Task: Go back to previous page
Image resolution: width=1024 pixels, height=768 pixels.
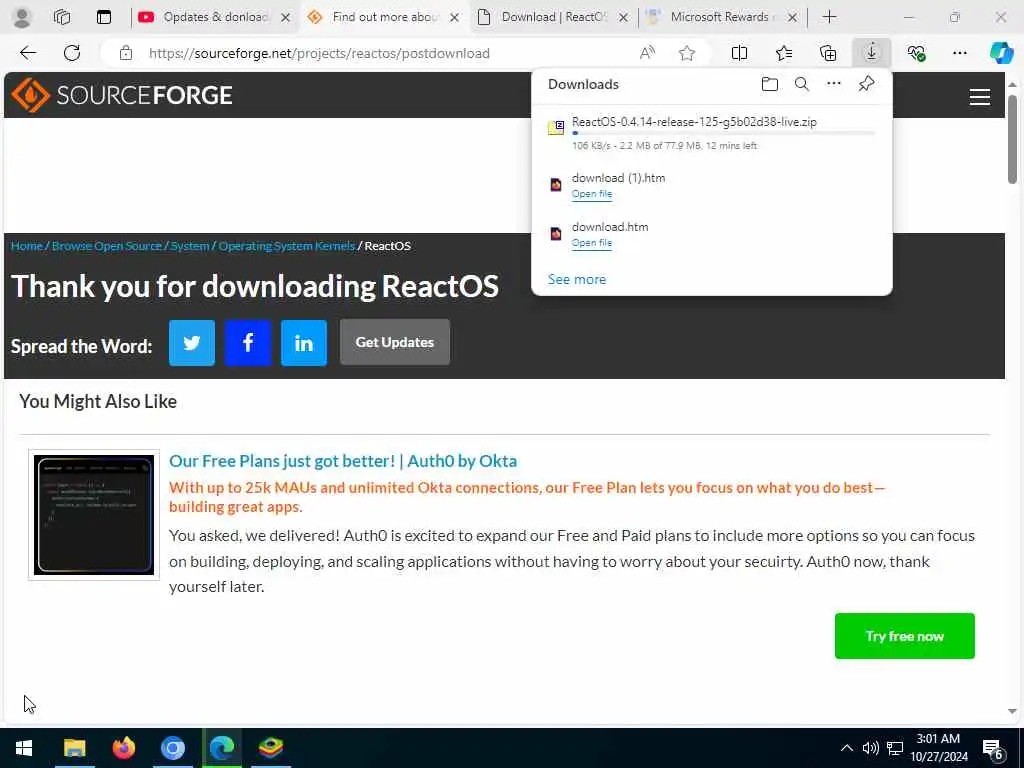Action: pos(28,53)
